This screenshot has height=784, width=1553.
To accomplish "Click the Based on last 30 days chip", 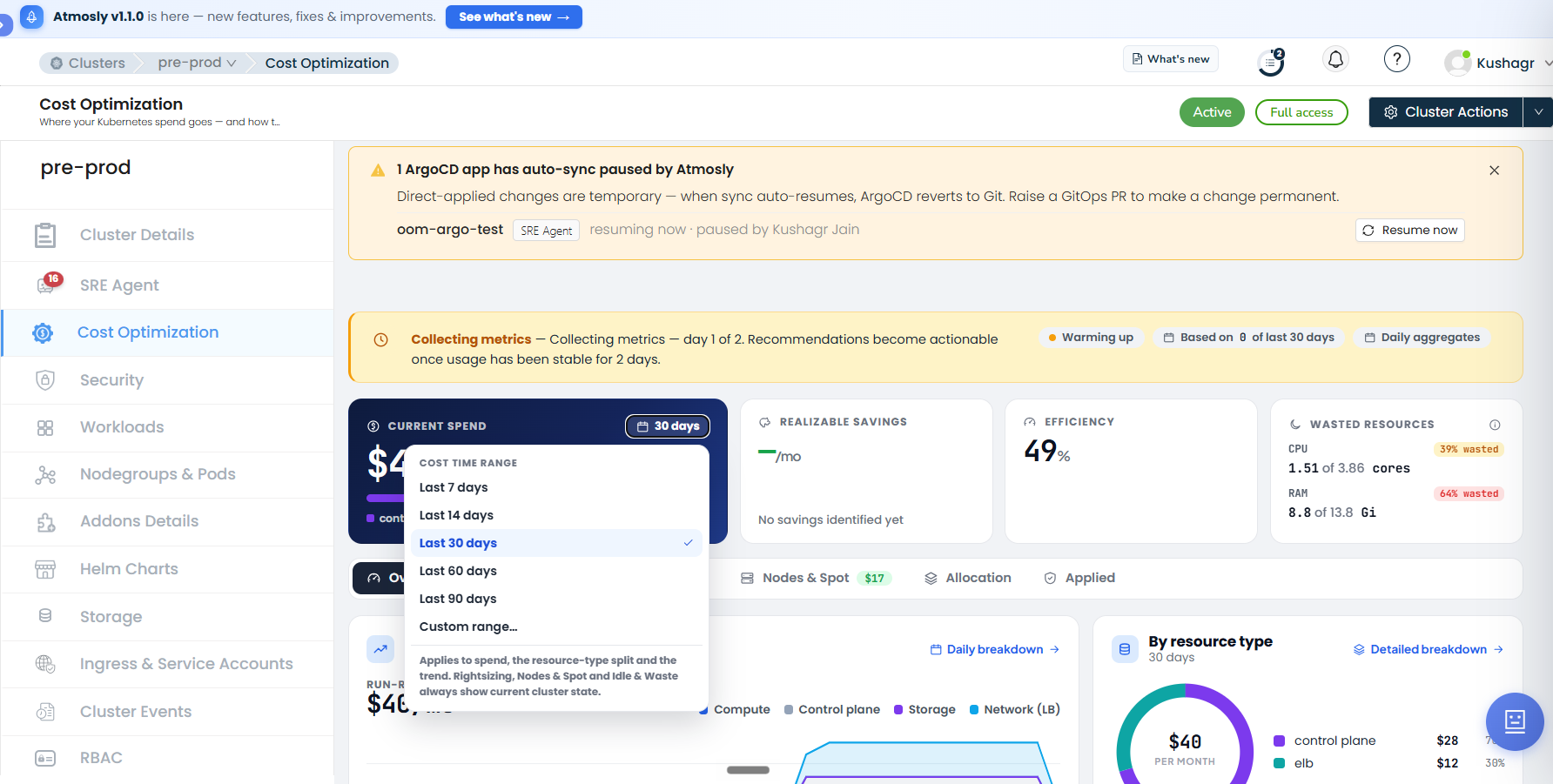I will click(x=1248, y=338).
